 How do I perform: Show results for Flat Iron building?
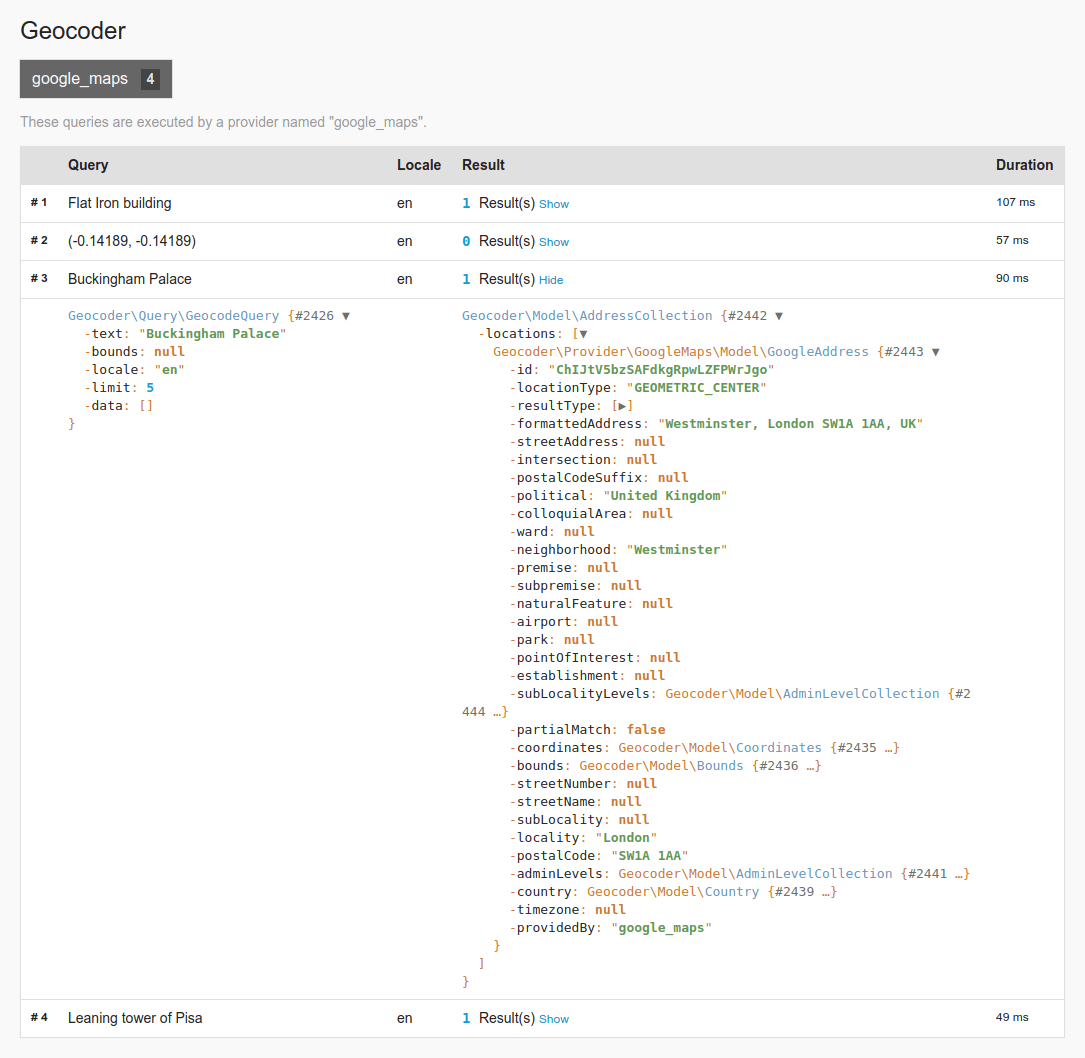coord(554,204)
